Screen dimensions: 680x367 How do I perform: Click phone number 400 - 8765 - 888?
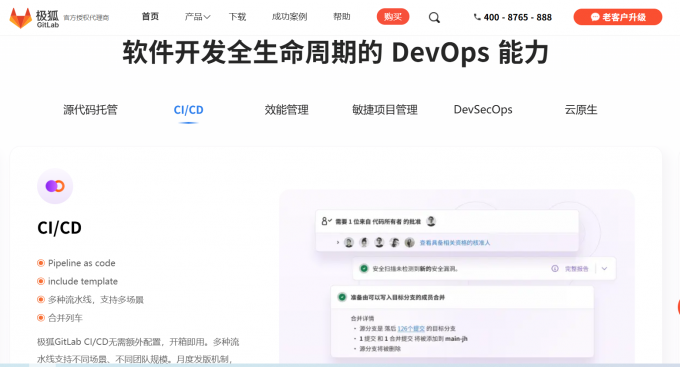[x=517, y=17]
